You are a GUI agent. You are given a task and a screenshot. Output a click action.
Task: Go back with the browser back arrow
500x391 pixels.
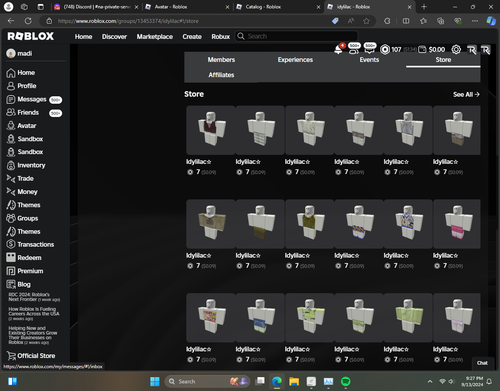(x=11, y=21)
